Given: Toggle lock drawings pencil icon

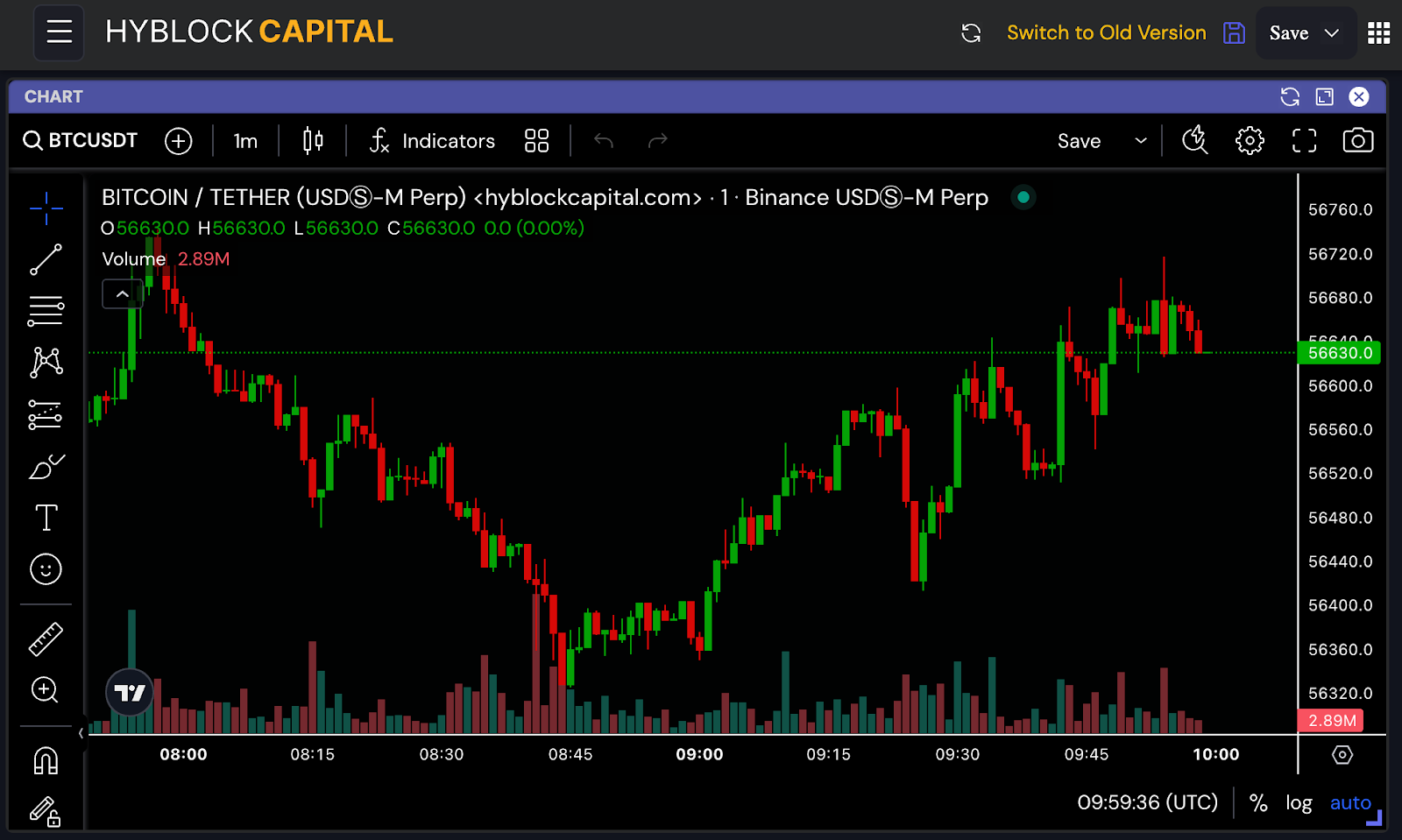Looking at the screenshot, I should pos(46,811).
